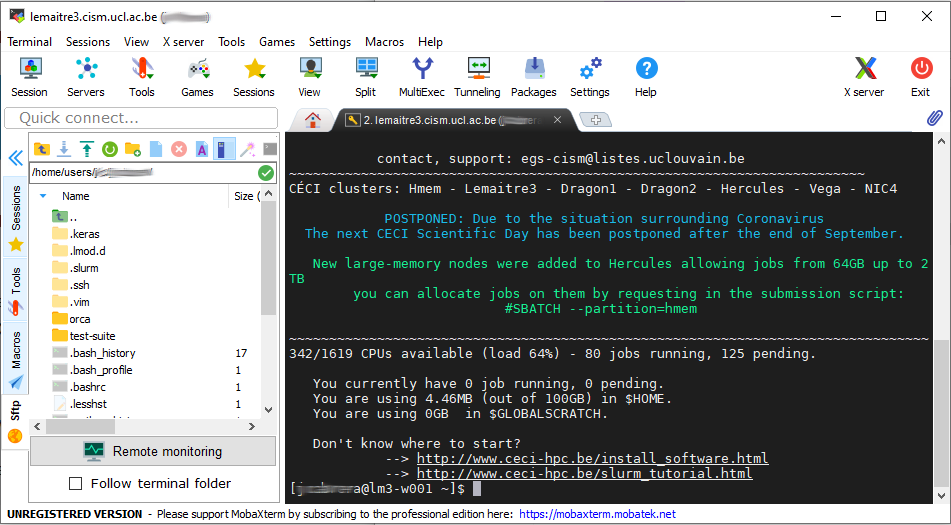The image size is (951, 525).
Task: Toggle the highlighted blue panel icon in SFTP toolbar
Action: pos(224,149)
